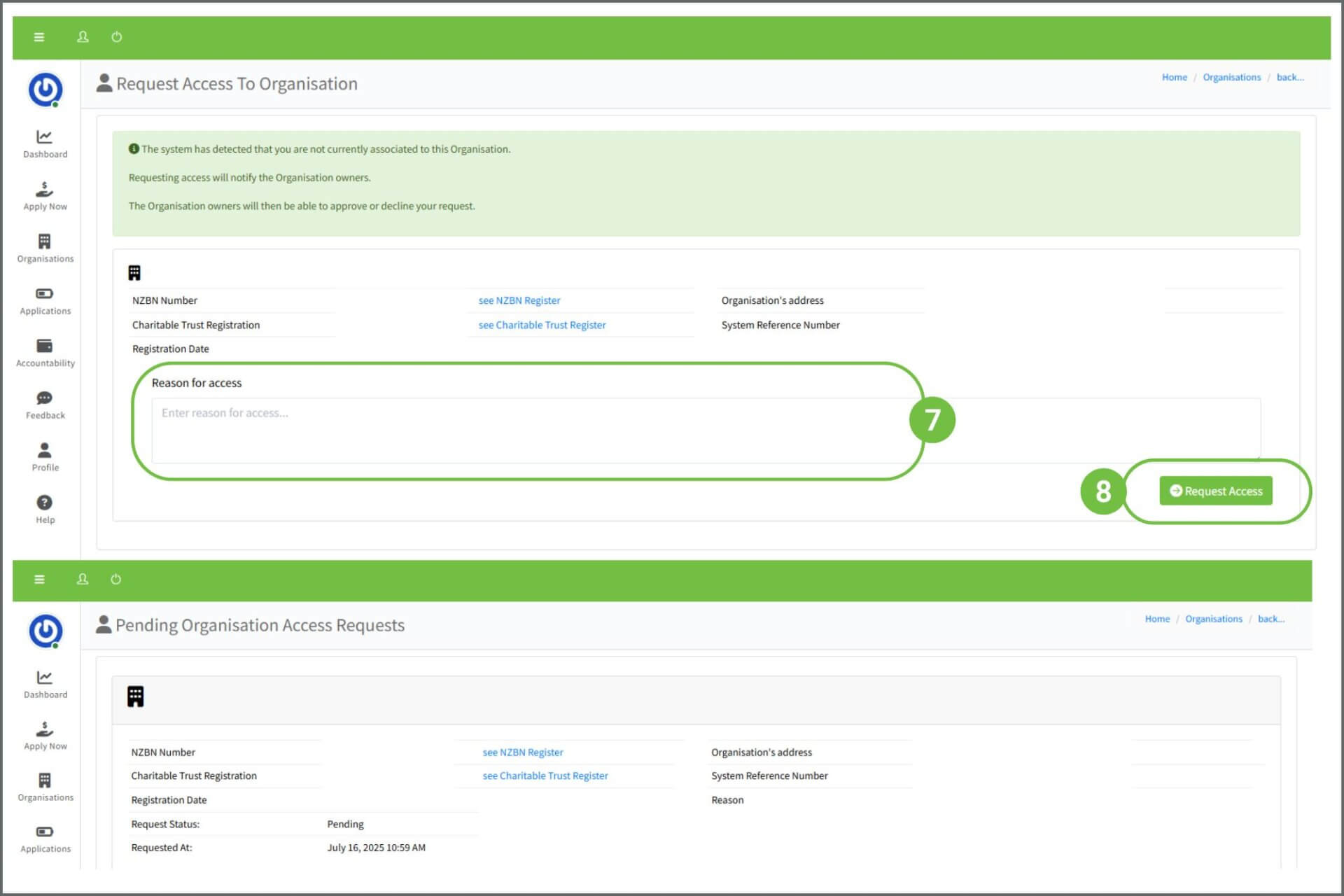This screenshot has width=1344, height=896.
Task: Go to Applications in upper sidebar
Action: [45, 301]
